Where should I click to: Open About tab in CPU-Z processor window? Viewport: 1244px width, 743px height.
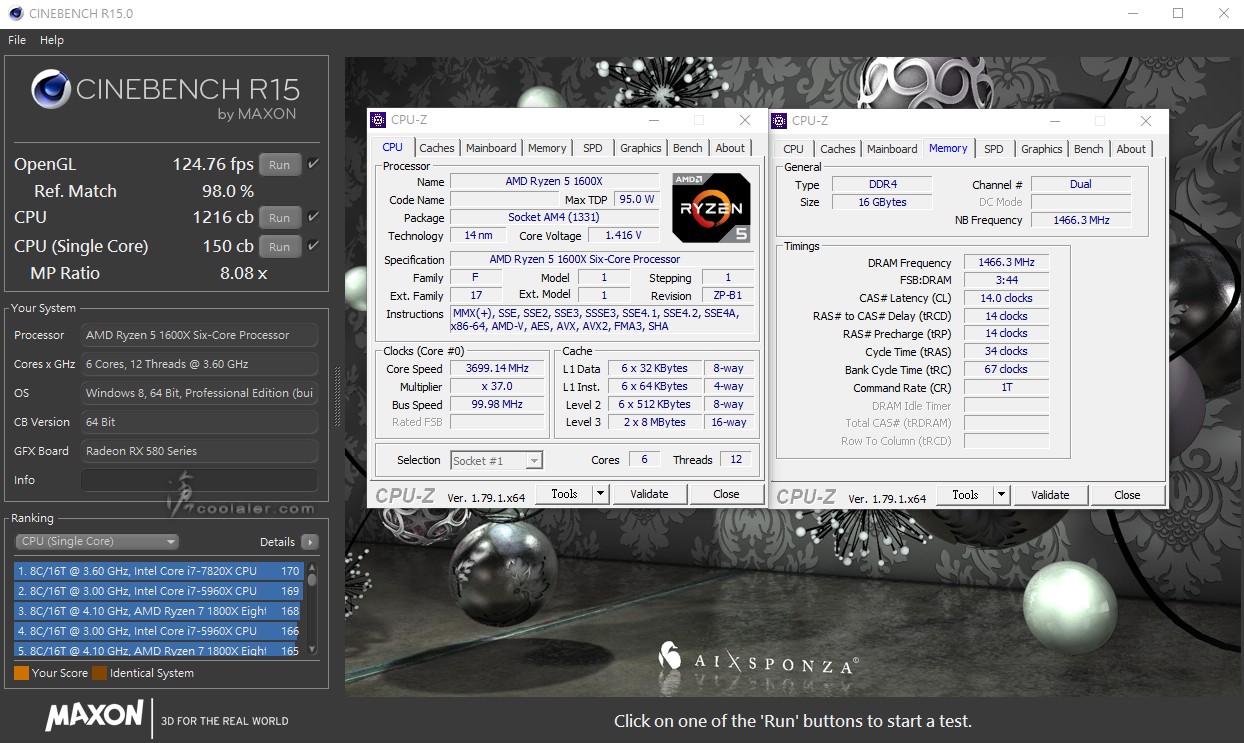[x=730, y=148]
